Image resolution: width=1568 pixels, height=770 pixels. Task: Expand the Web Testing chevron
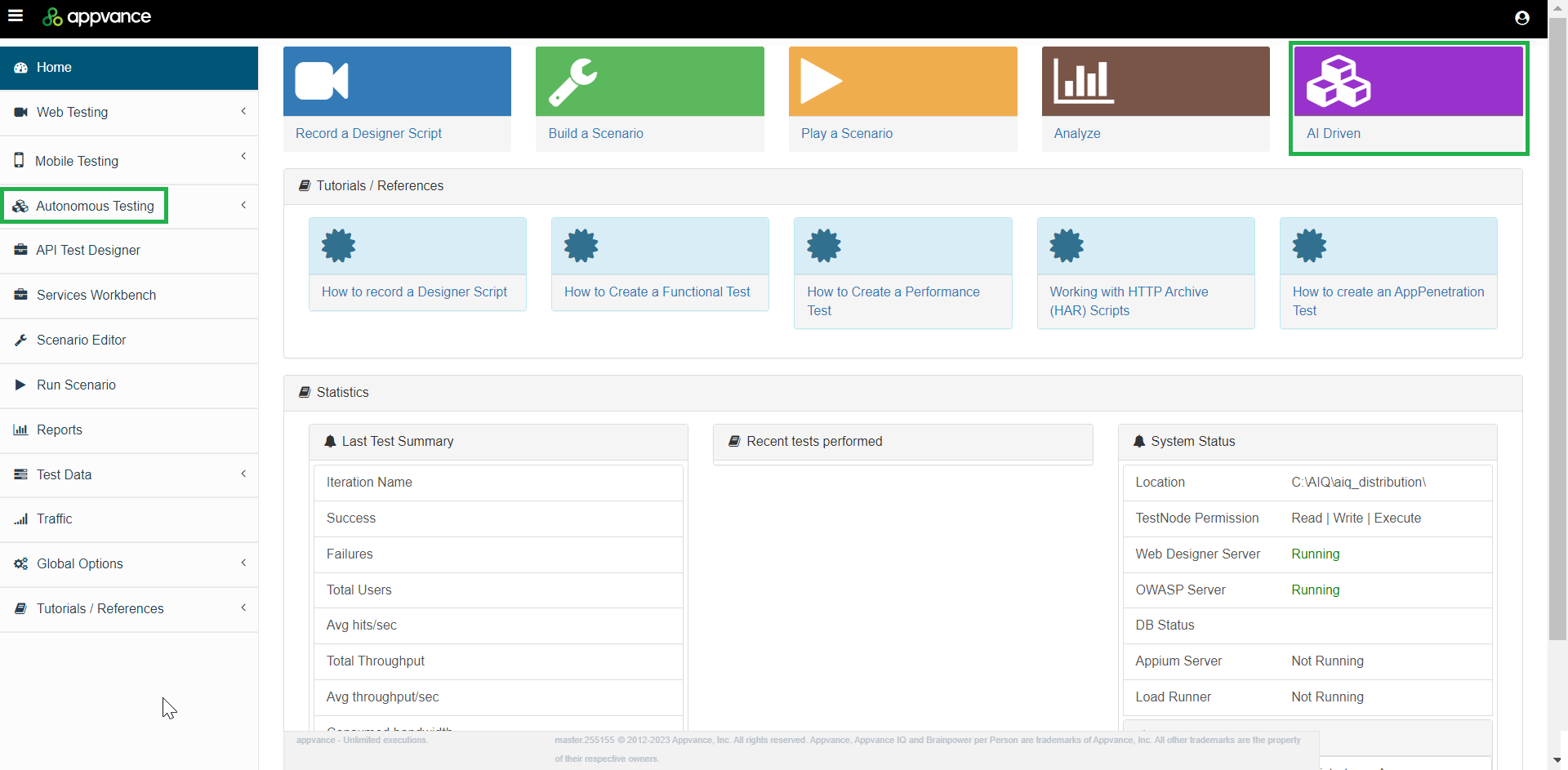pos(243,111)
